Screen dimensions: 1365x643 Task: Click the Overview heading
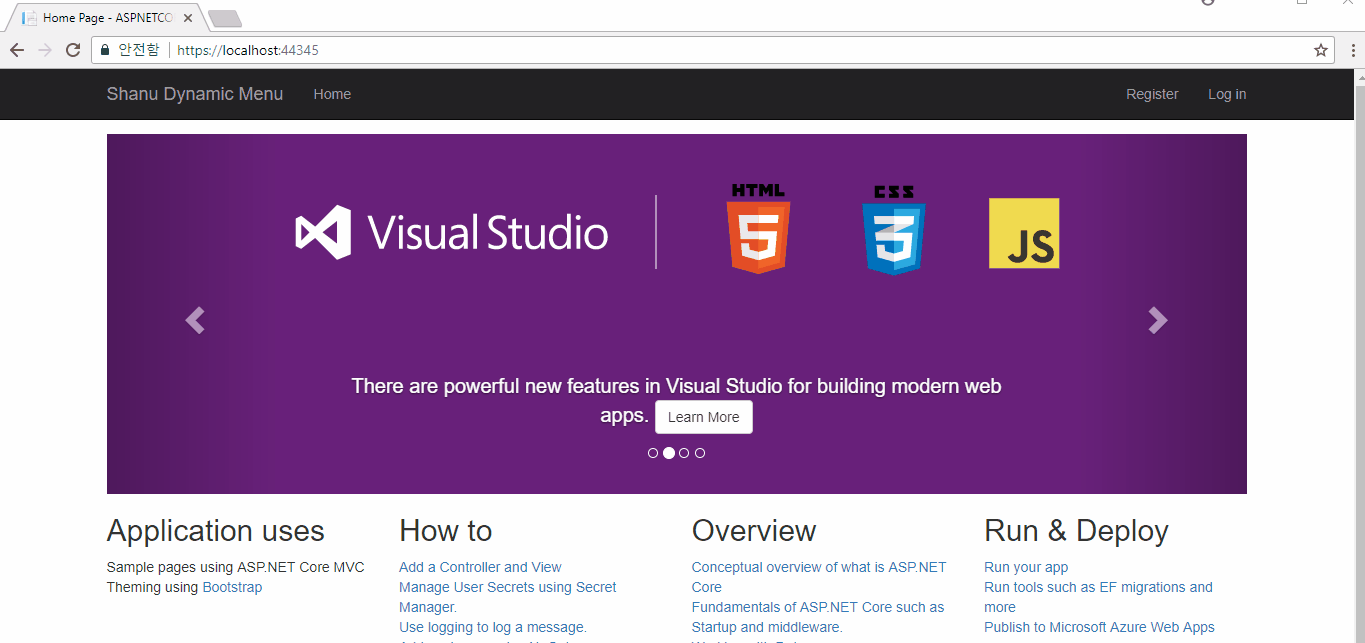(x=754, y=530)
